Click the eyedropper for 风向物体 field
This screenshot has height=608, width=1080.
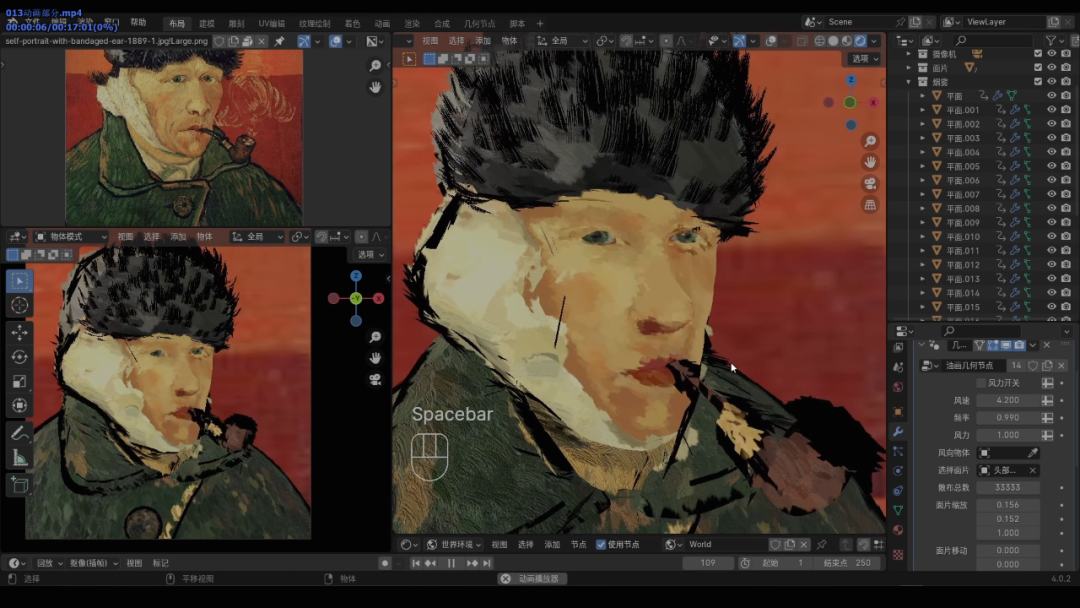(1032, 453)
